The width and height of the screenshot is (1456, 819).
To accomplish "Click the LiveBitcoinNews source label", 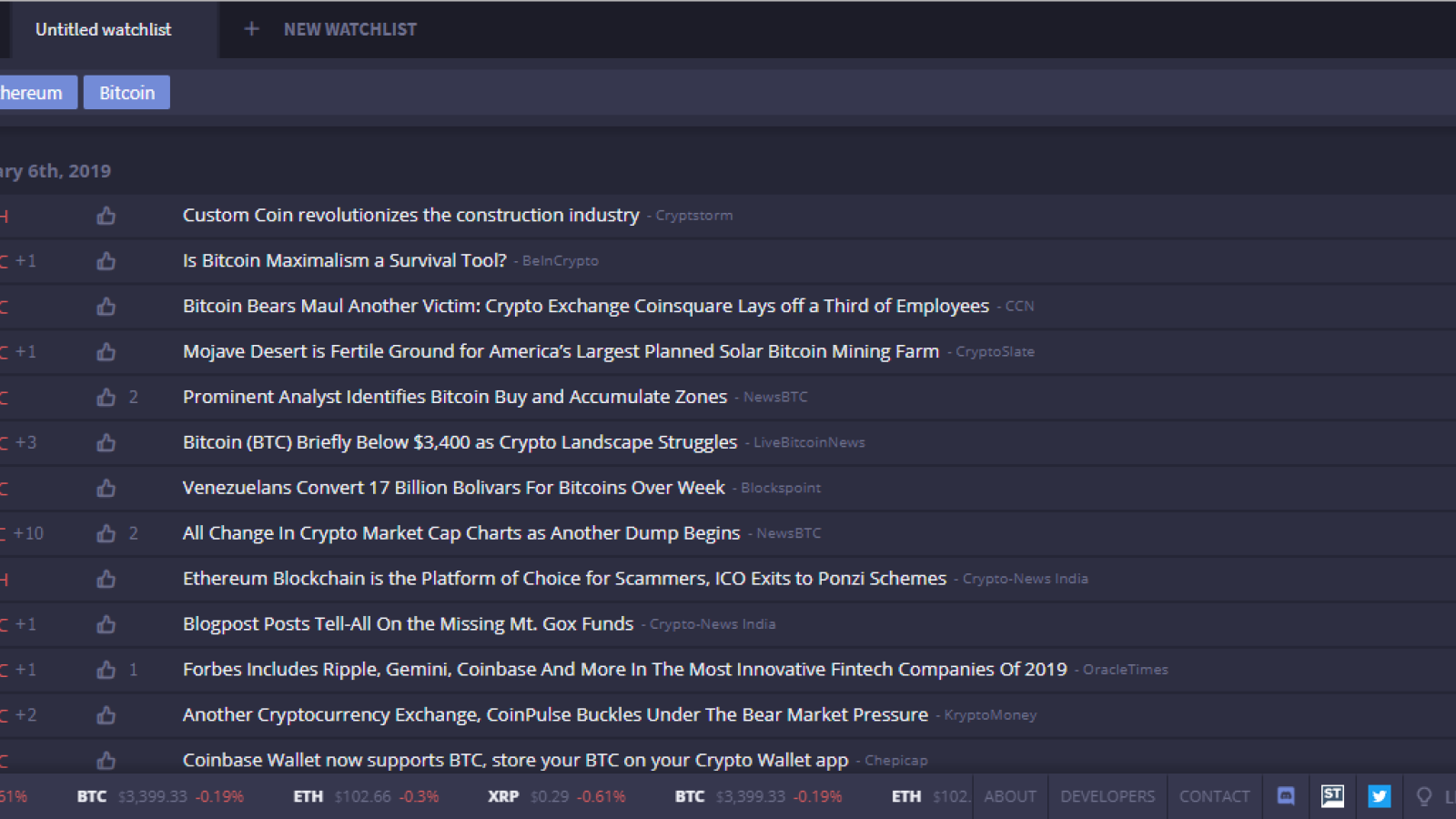I will pos(809,443).
